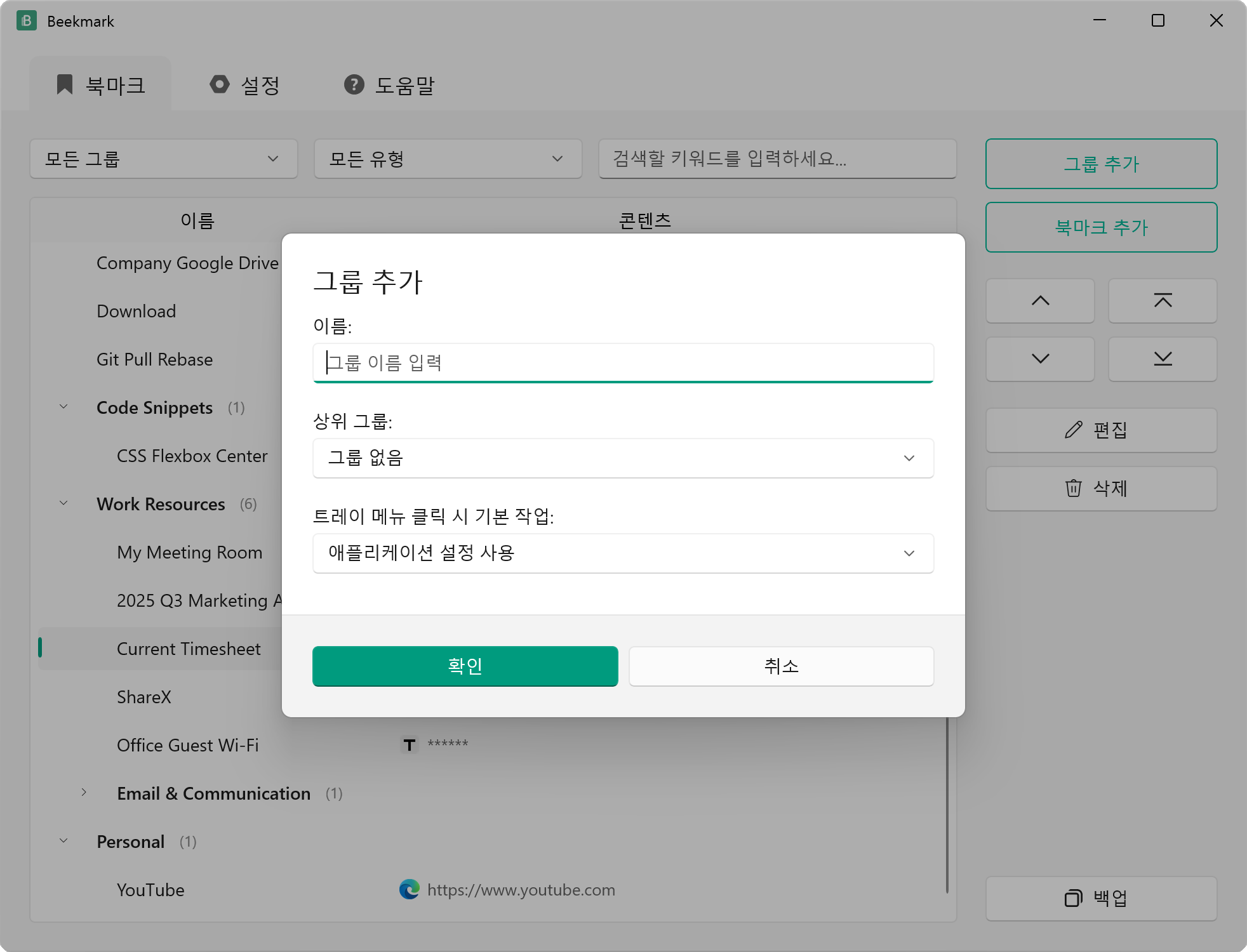Click the Personal group name
The height and width of the screenshot is (952, 1247).
tap(131, 842)
